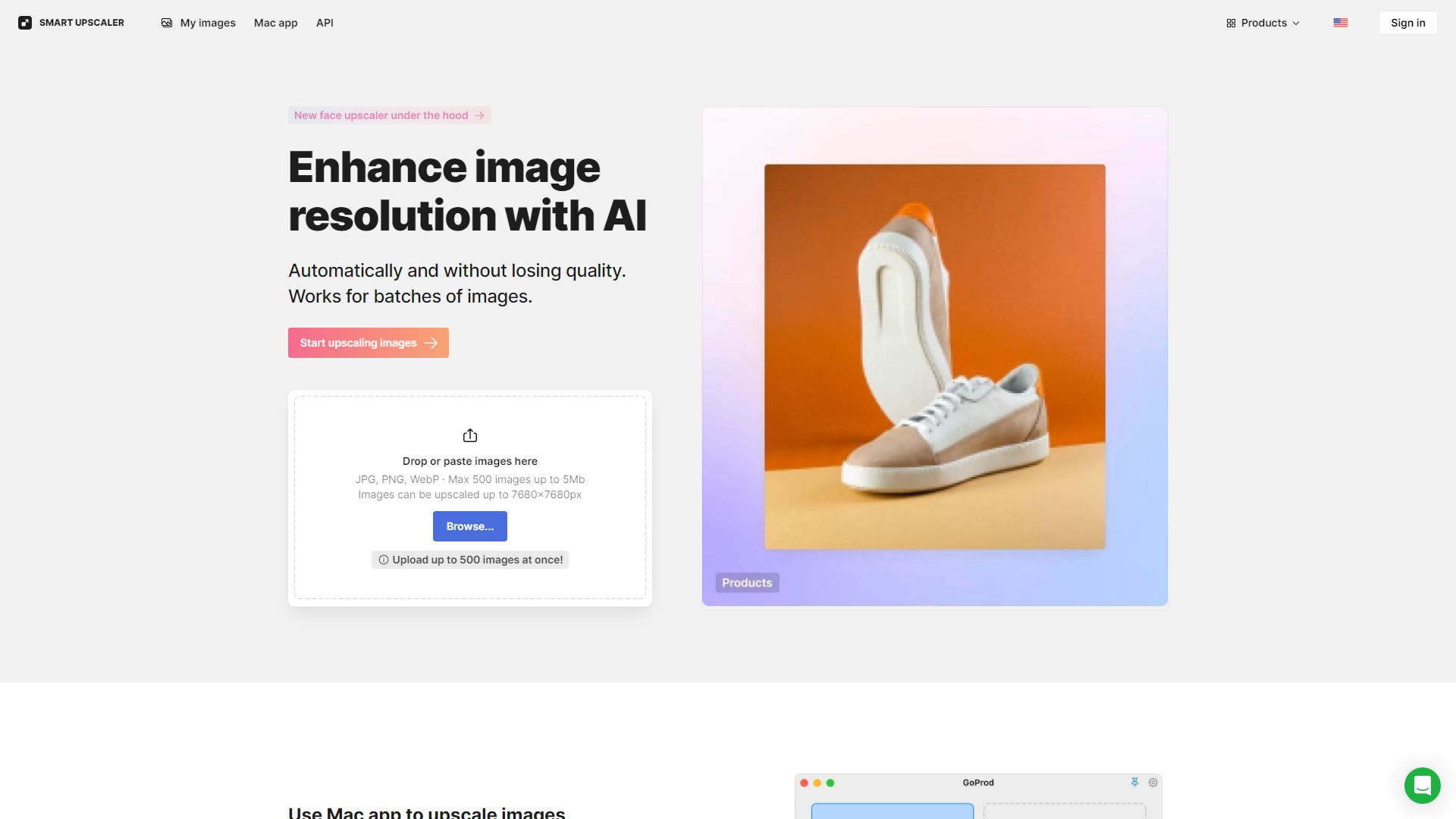Click the new face upscaler announcement arrow
Screen dimensions: 1456x819
[x=479, y=115]
